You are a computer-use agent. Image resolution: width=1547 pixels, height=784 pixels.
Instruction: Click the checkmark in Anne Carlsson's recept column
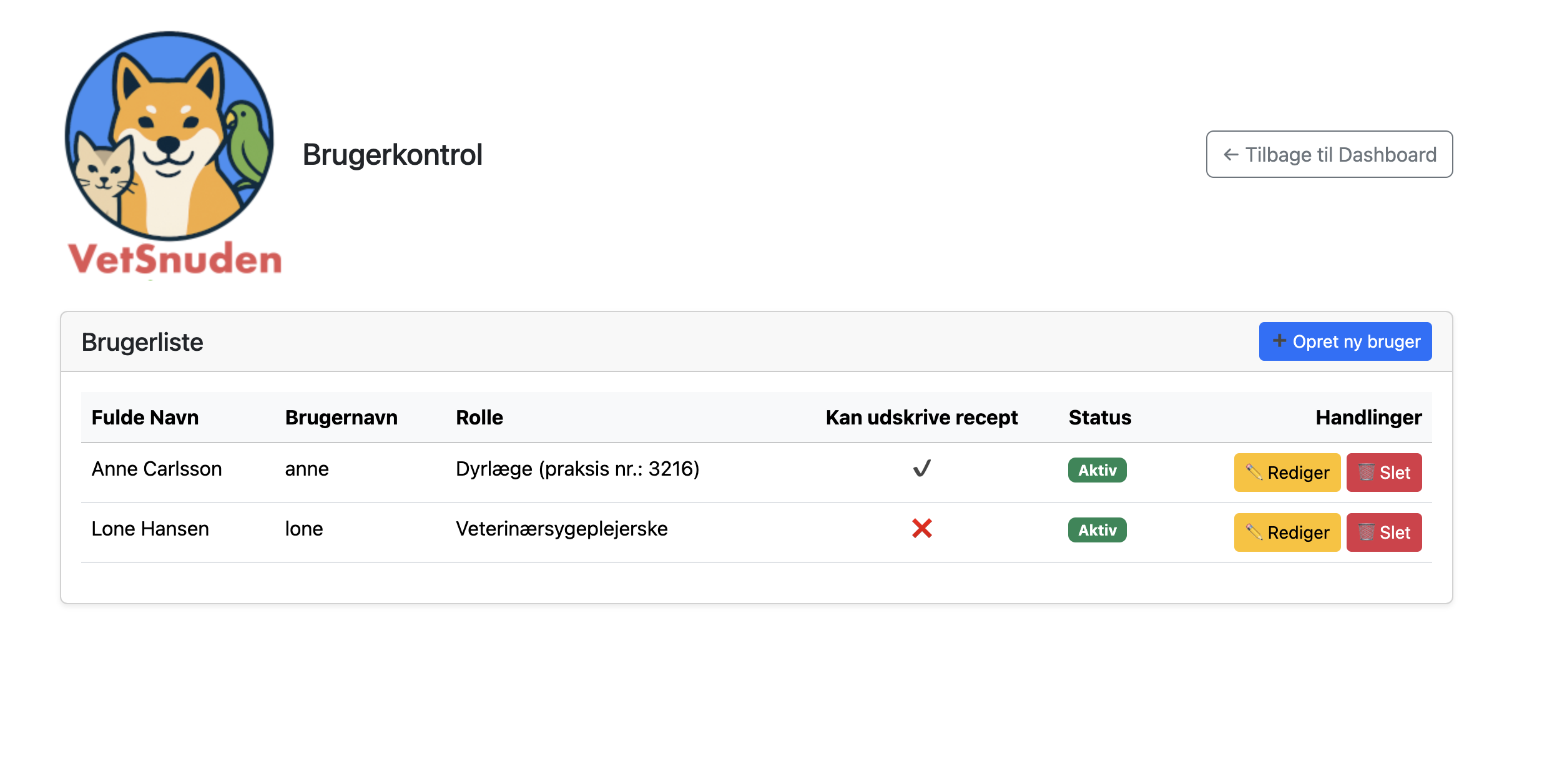(922, 469)
